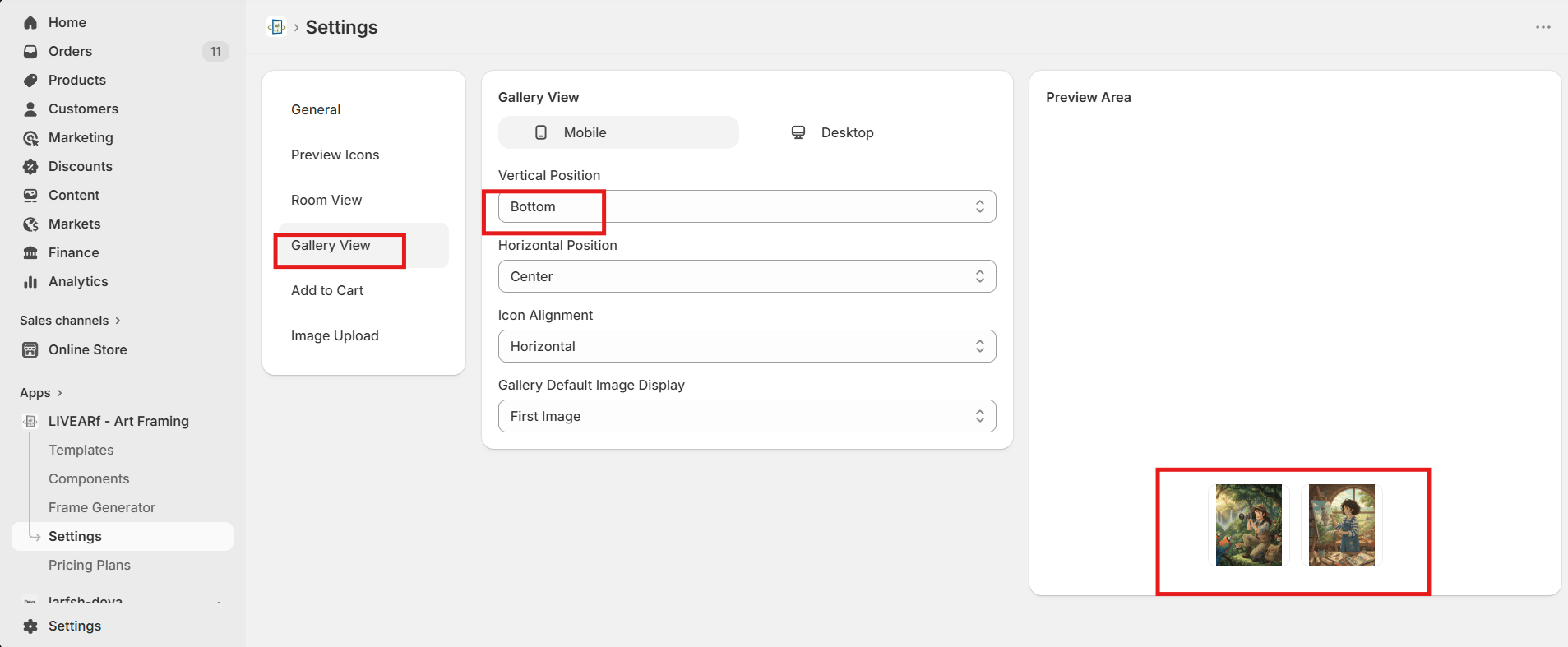This screenshot has height=647, width=1568.
Task: Open the Gallery Default Image Display dropdown
Action: point(747,416)
